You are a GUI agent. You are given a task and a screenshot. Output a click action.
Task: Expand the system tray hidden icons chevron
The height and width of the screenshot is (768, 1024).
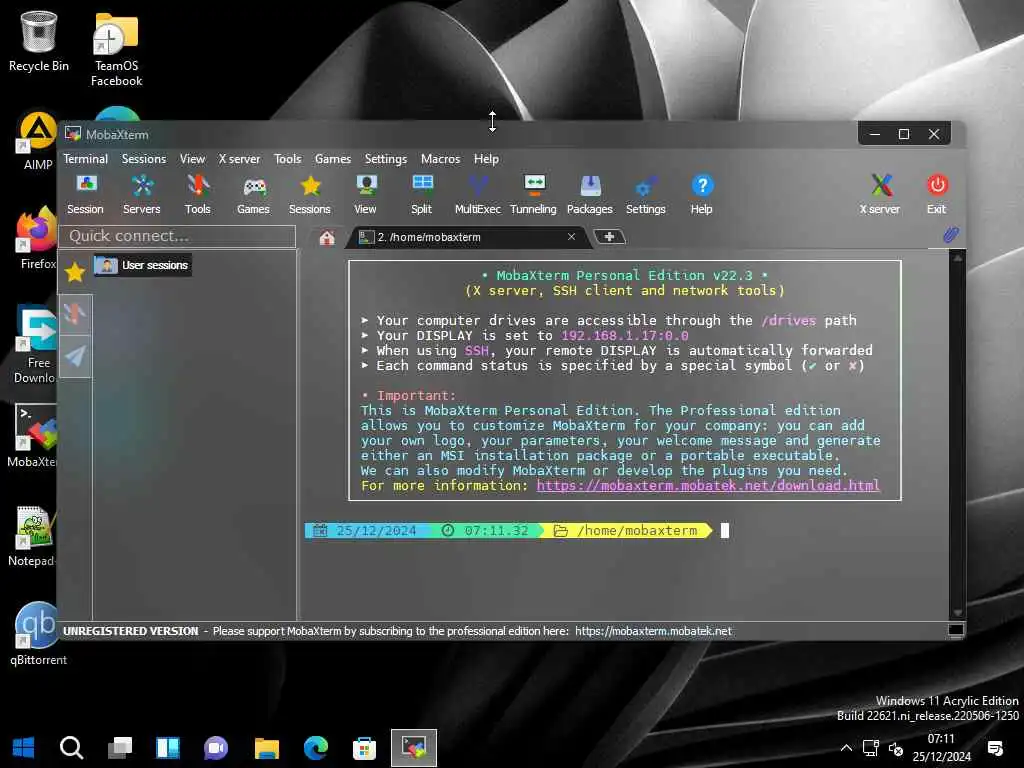pos(846,748)
